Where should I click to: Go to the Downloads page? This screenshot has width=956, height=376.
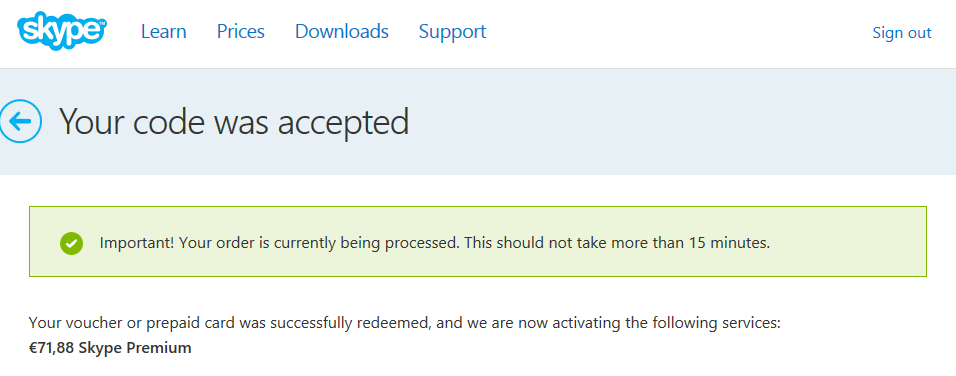(x=341, y=32)
